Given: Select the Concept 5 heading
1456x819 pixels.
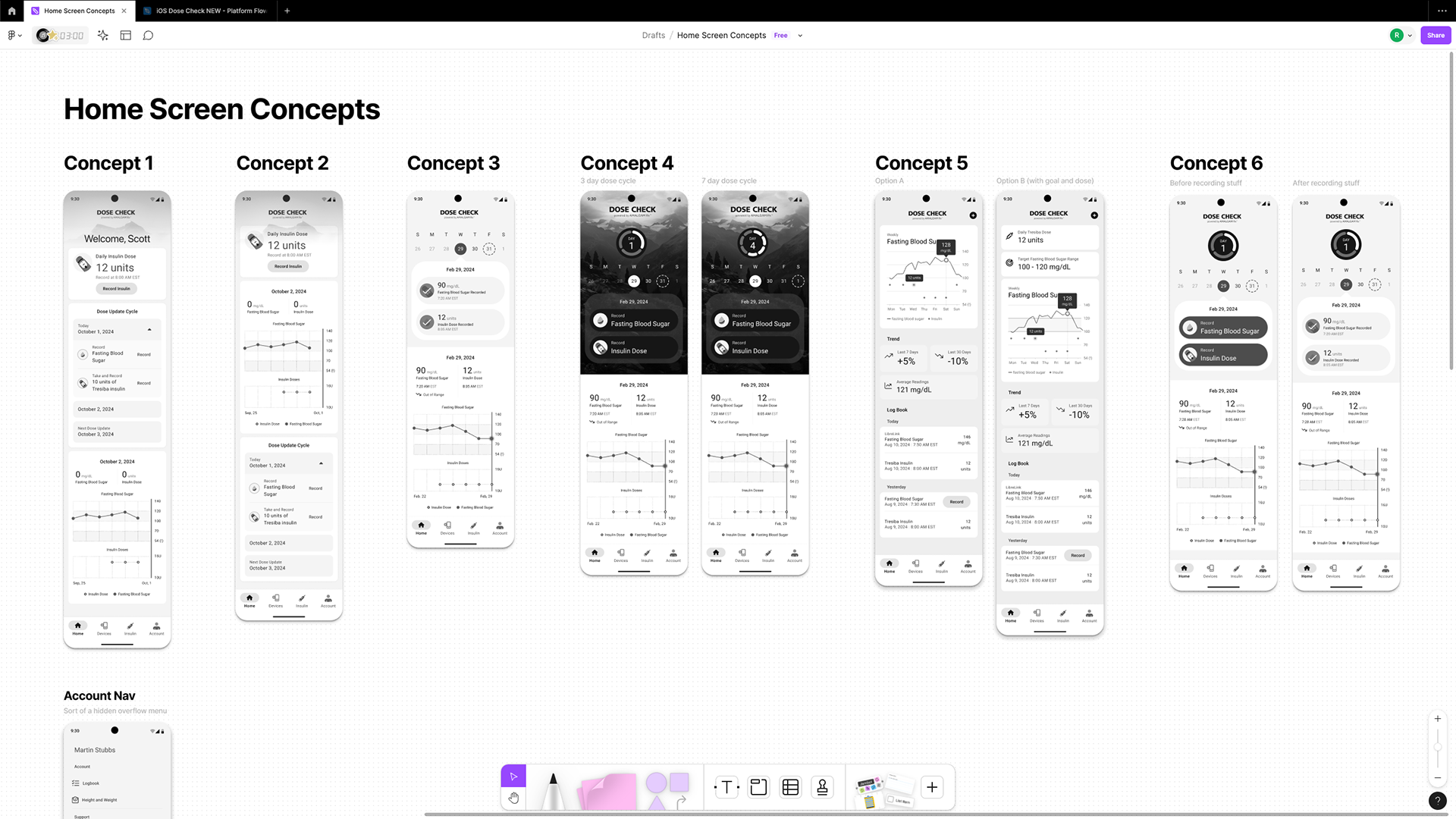Looking at the screenshot, I should (x=921, y=163).
